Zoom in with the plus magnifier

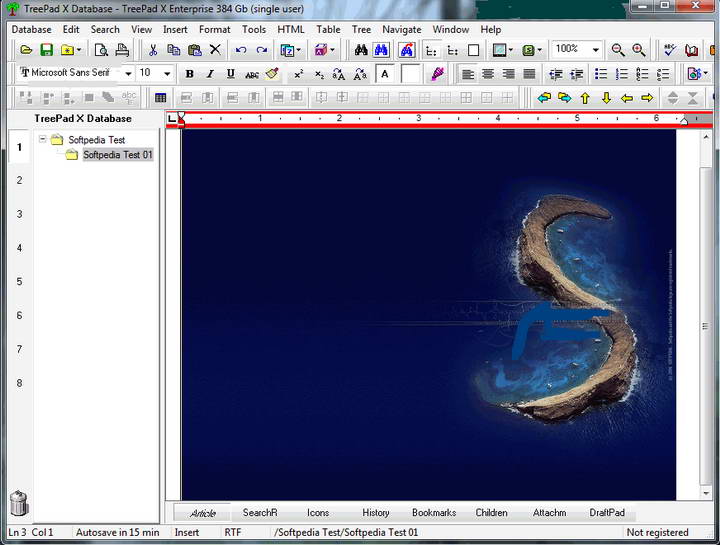(x=639, y=50)
